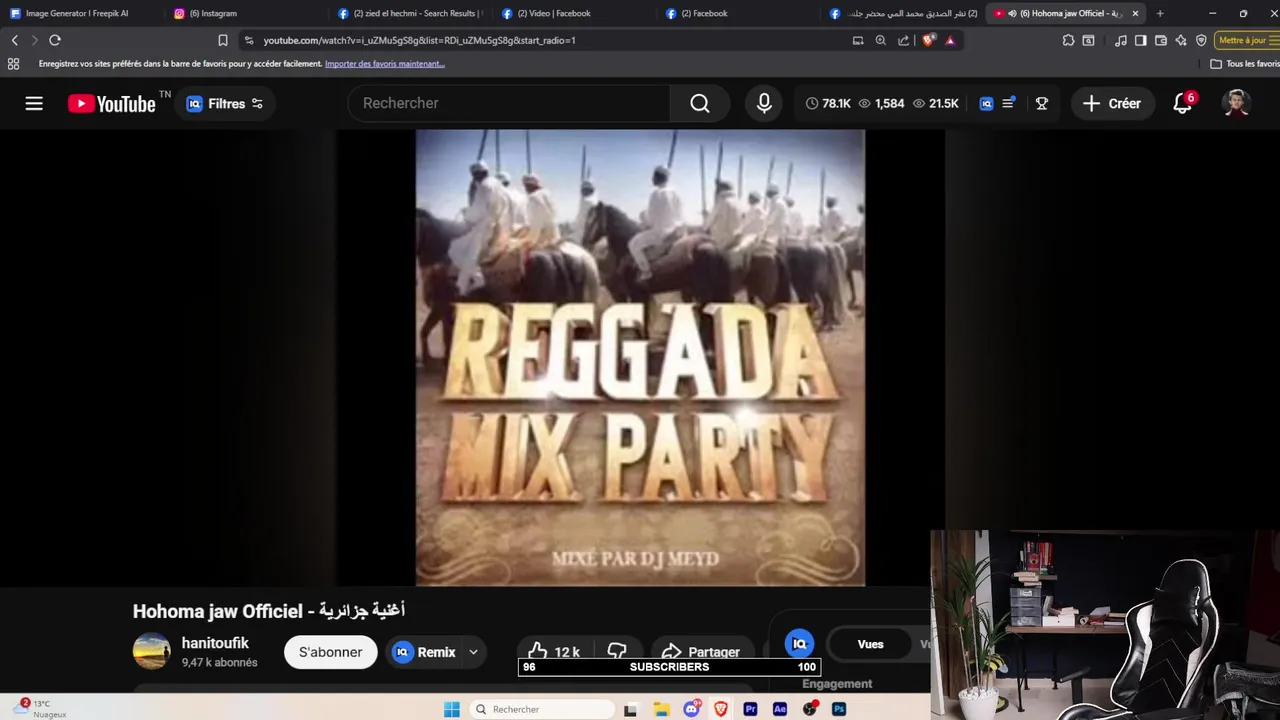This screenshot has width=1280, height=720.
Task: Open vidIQ Filtres button
Action: tap(225, 103)
